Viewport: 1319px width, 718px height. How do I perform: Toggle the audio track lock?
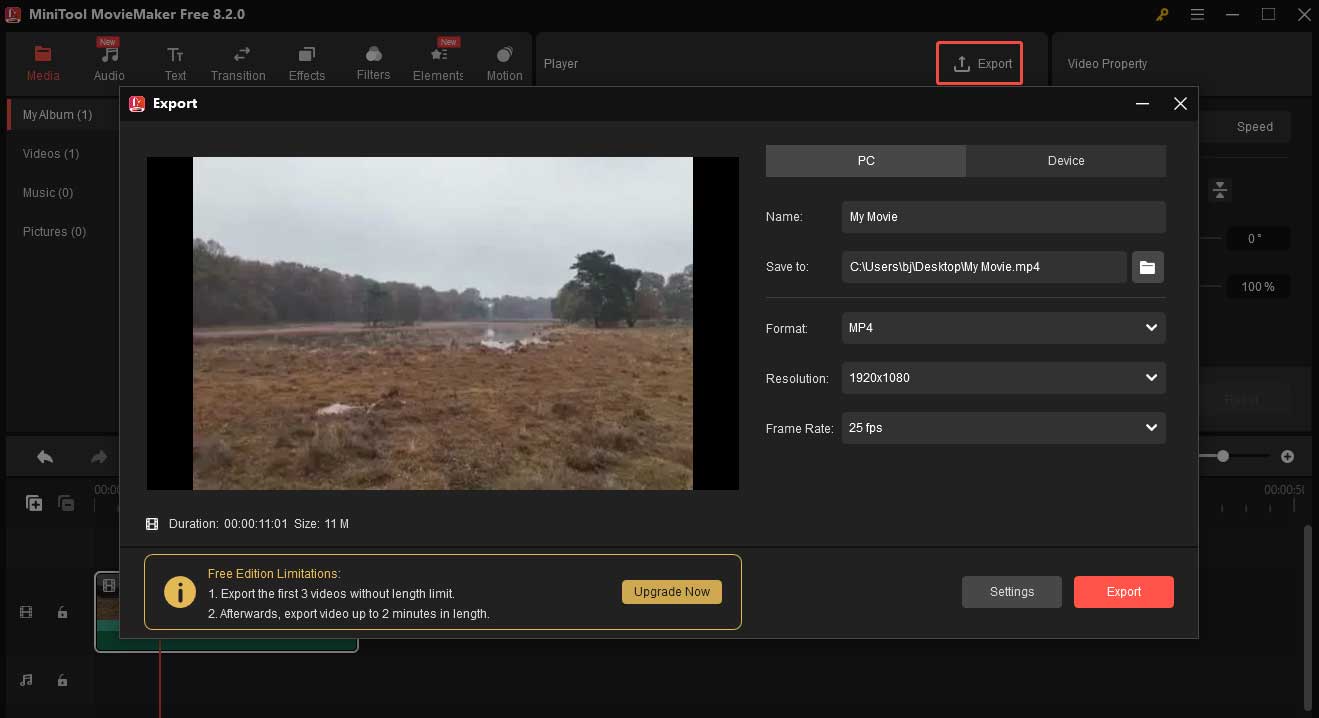point(62,681)
